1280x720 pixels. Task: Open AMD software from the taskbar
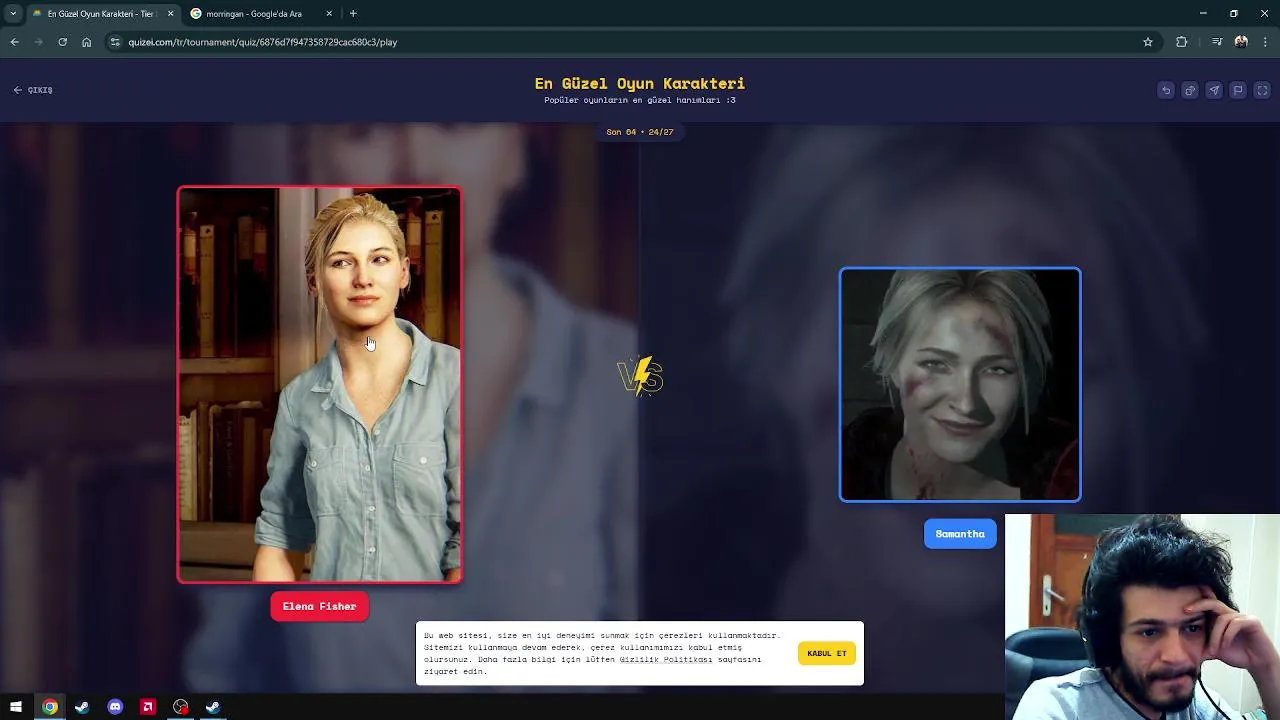tap(147, 707)
